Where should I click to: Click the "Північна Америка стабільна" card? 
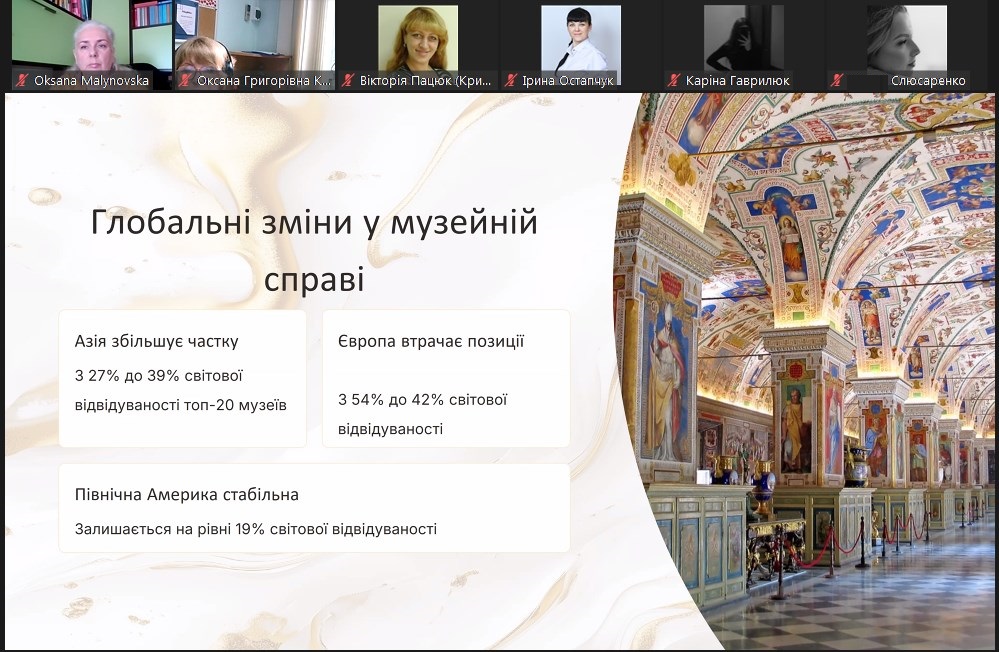pos(314,510)
